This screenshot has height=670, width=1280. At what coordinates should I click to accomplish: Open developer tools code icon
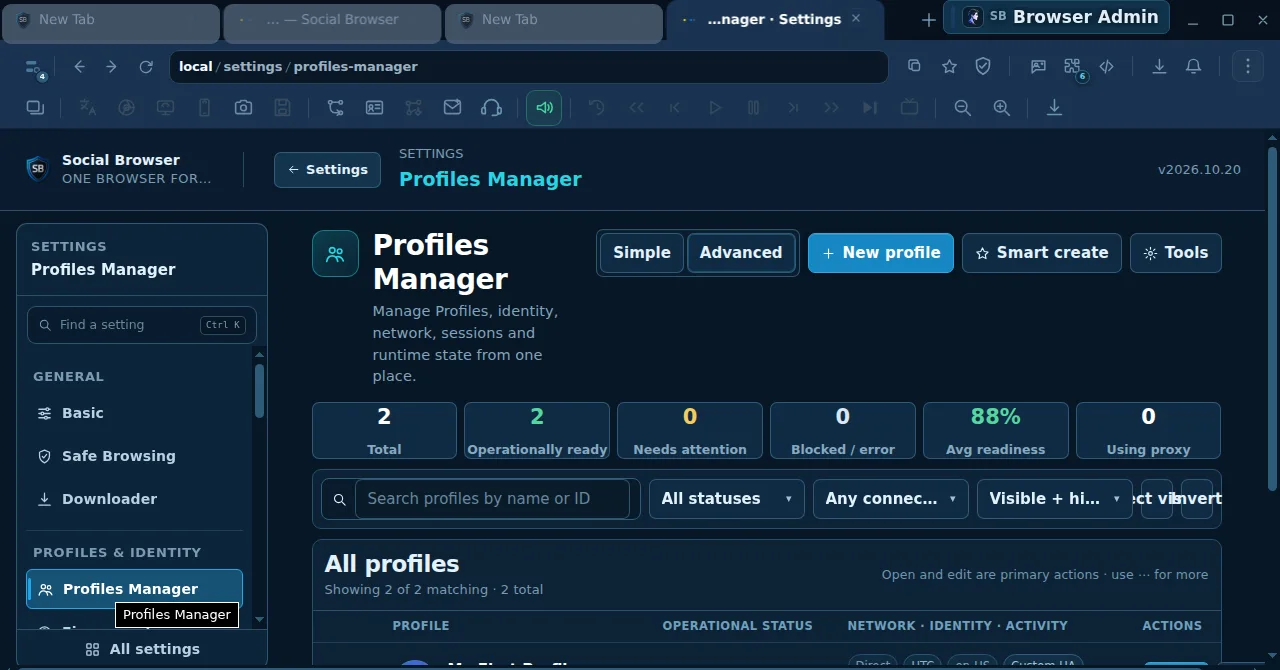(x=1107, y=66)
